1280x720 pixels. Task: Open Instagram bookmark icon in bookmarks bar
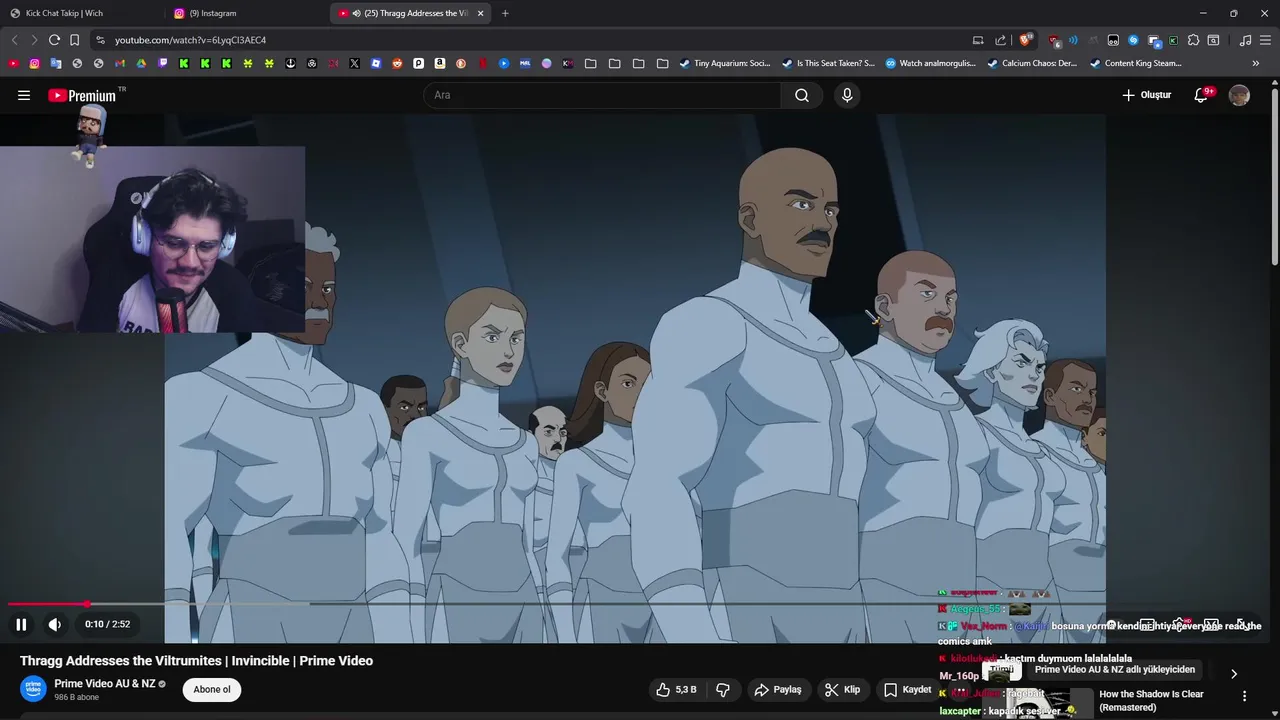[x=34, y=63]
